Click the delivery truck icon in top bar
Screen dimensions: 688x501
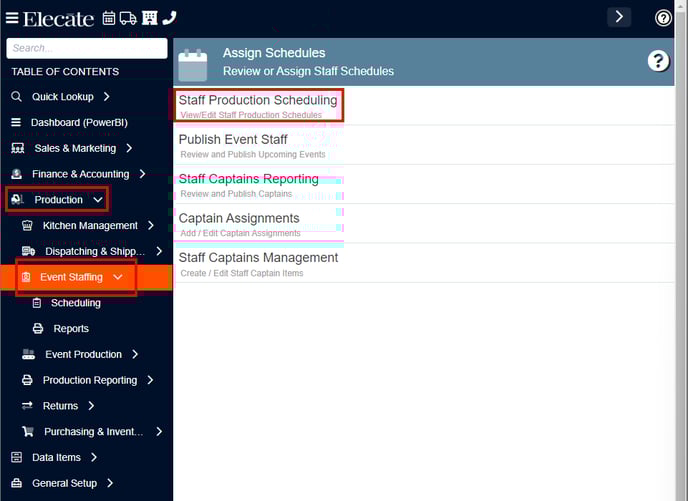(128, 18)
